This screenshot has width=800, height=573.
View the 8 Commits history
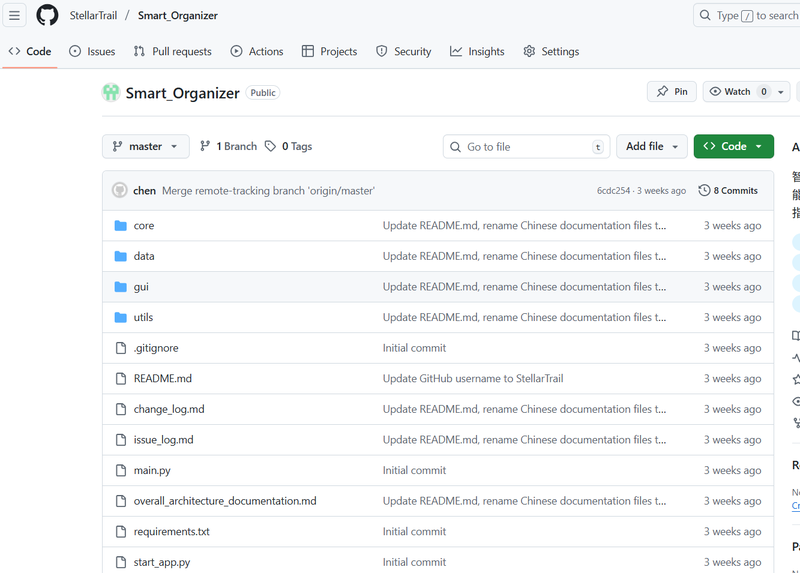[x=728, y=190]
